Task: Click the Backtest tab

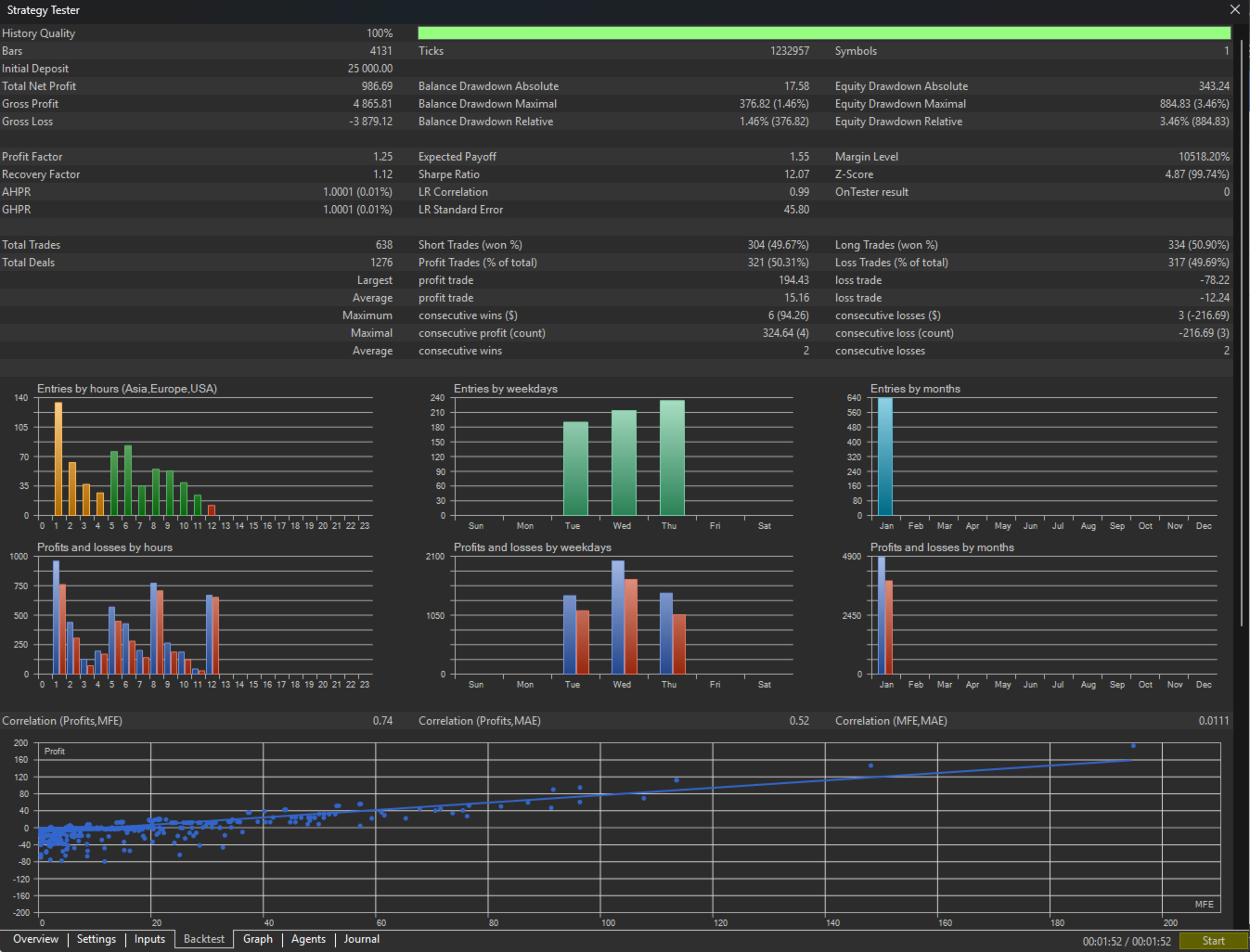Action: tap(204, 939)
